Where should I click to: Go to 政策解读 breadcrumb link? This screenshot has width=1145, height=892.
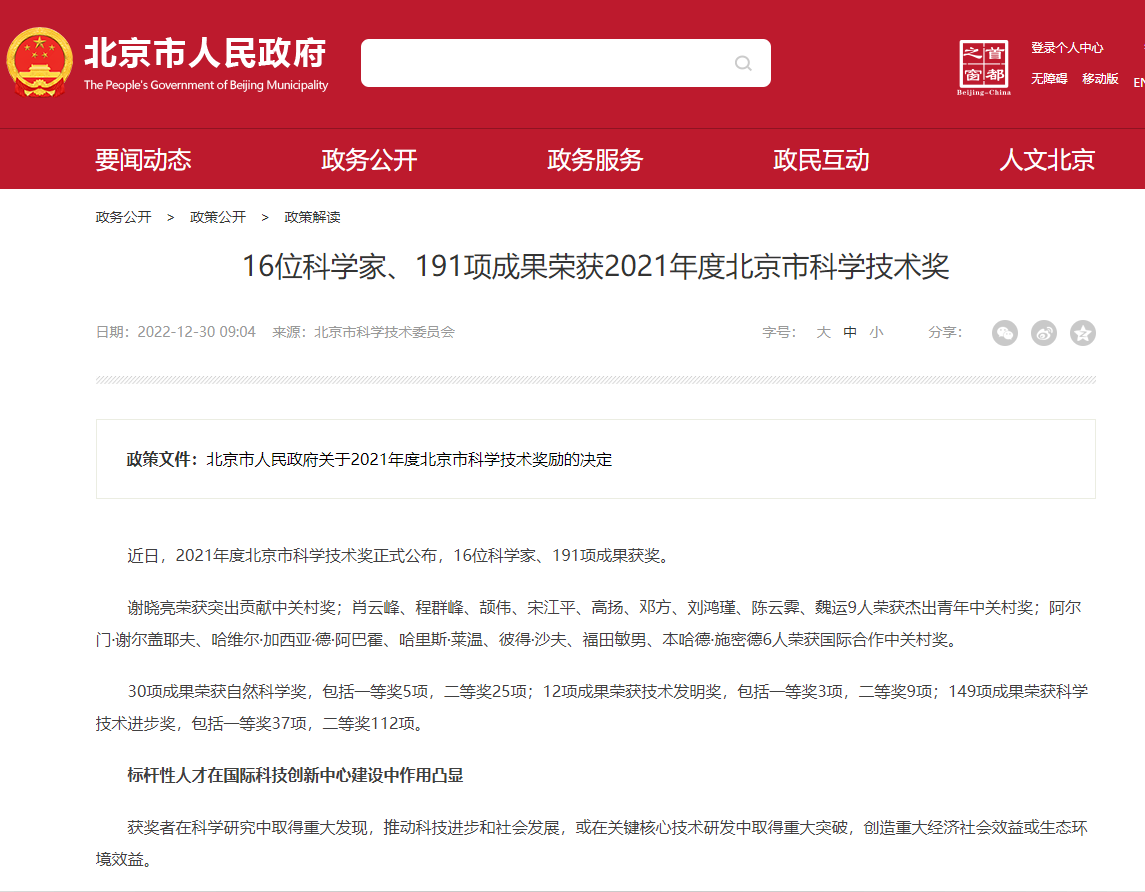pyautogui.click(x=312, y=217)
